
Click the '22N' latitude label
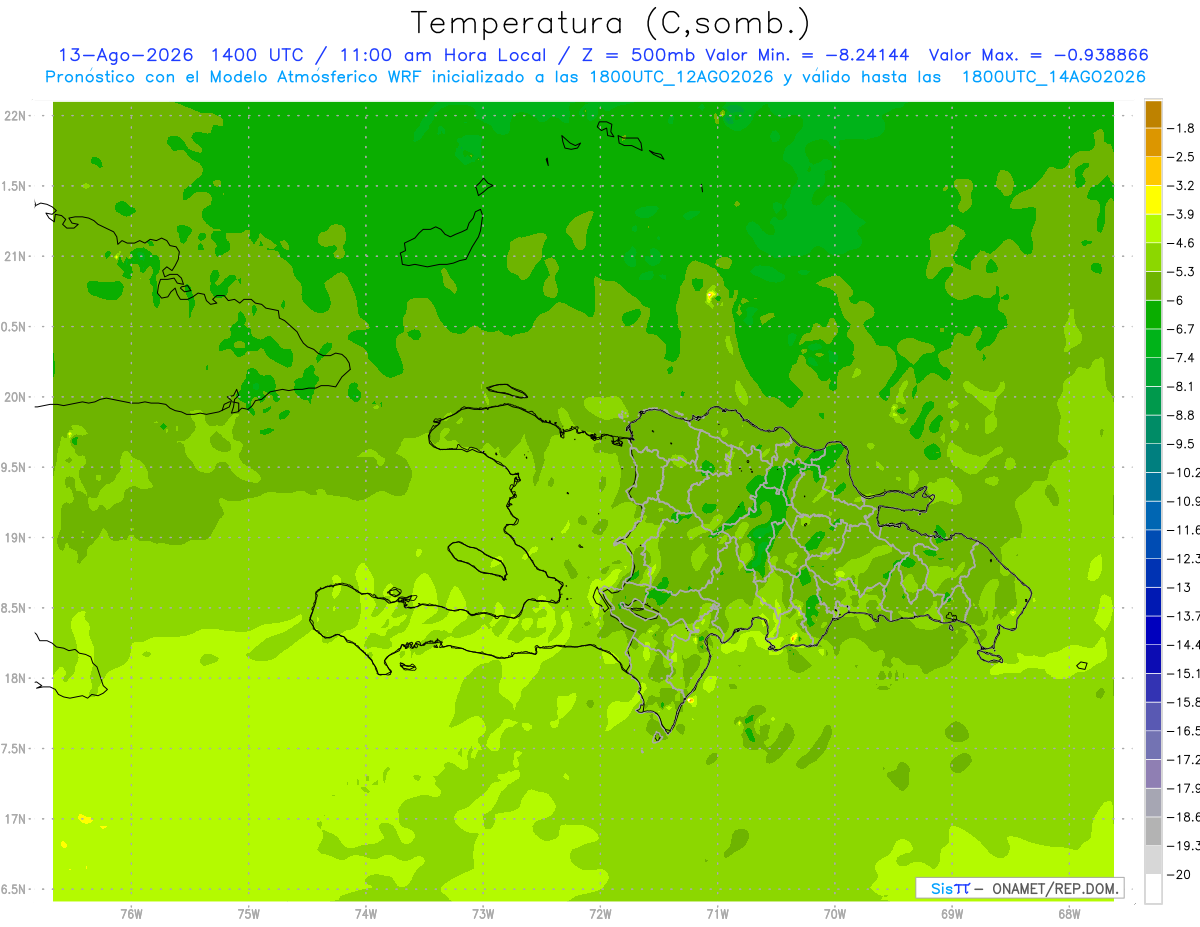click(x=16, y=116)
